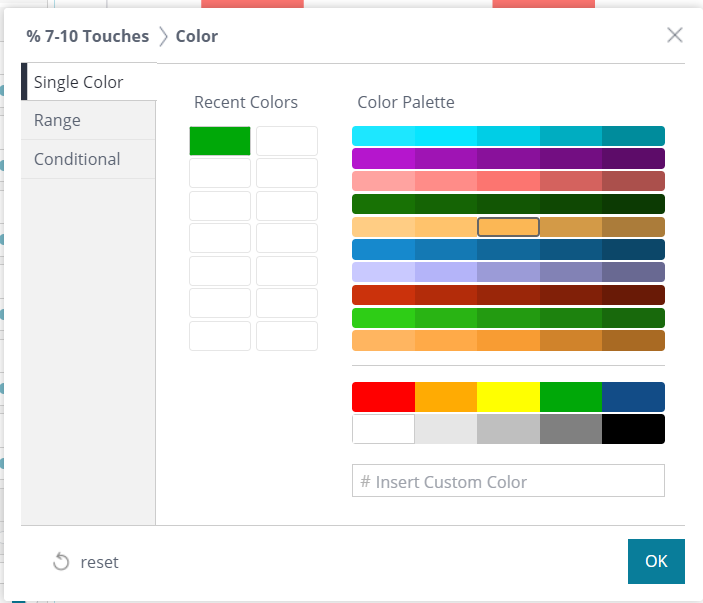Choose the yellow basic color swatch
The width and height of the screenshot is (703, 603).
point(508,397)
